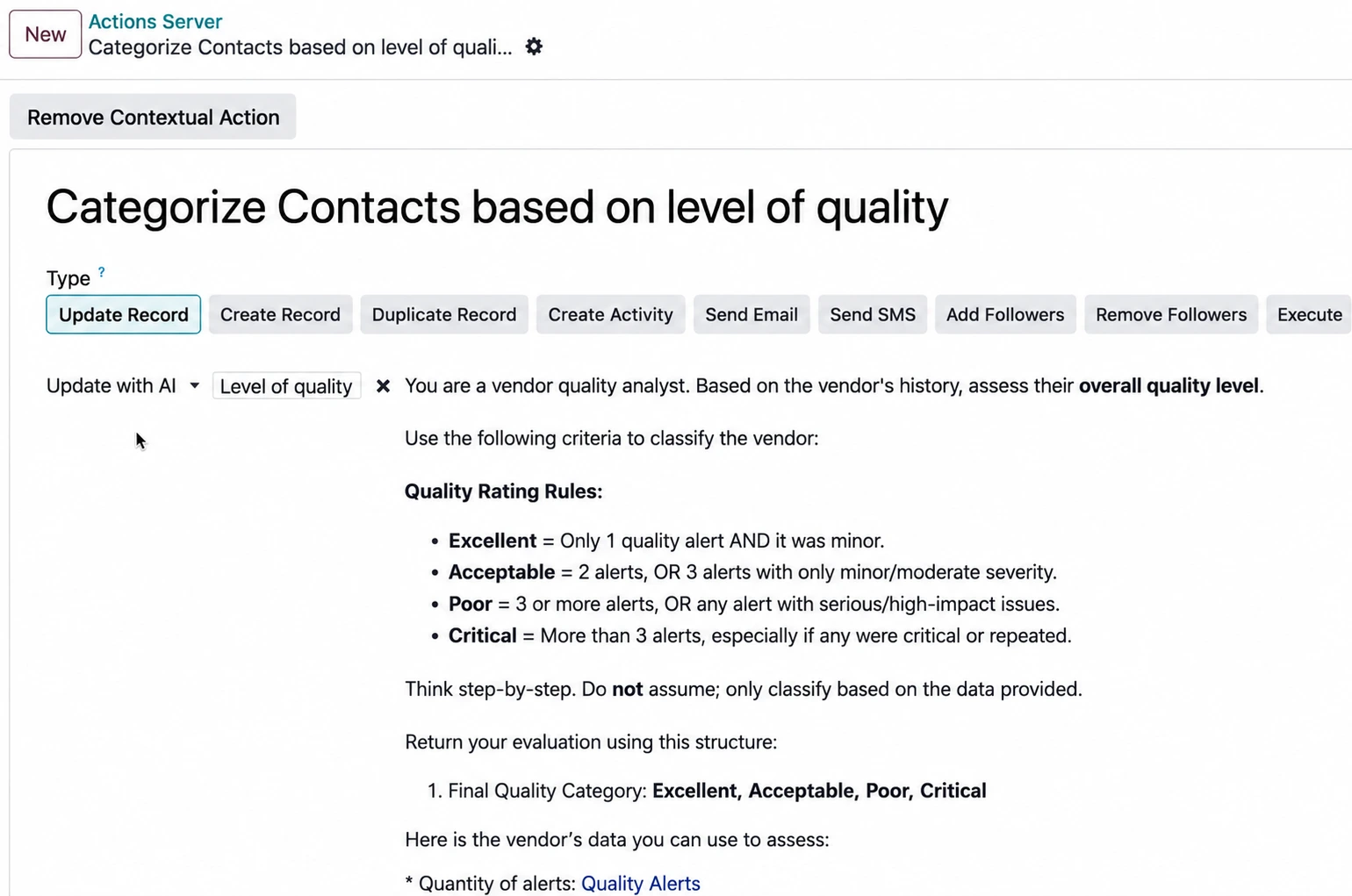Open the gear settings menu

click(x=534, y=47)
